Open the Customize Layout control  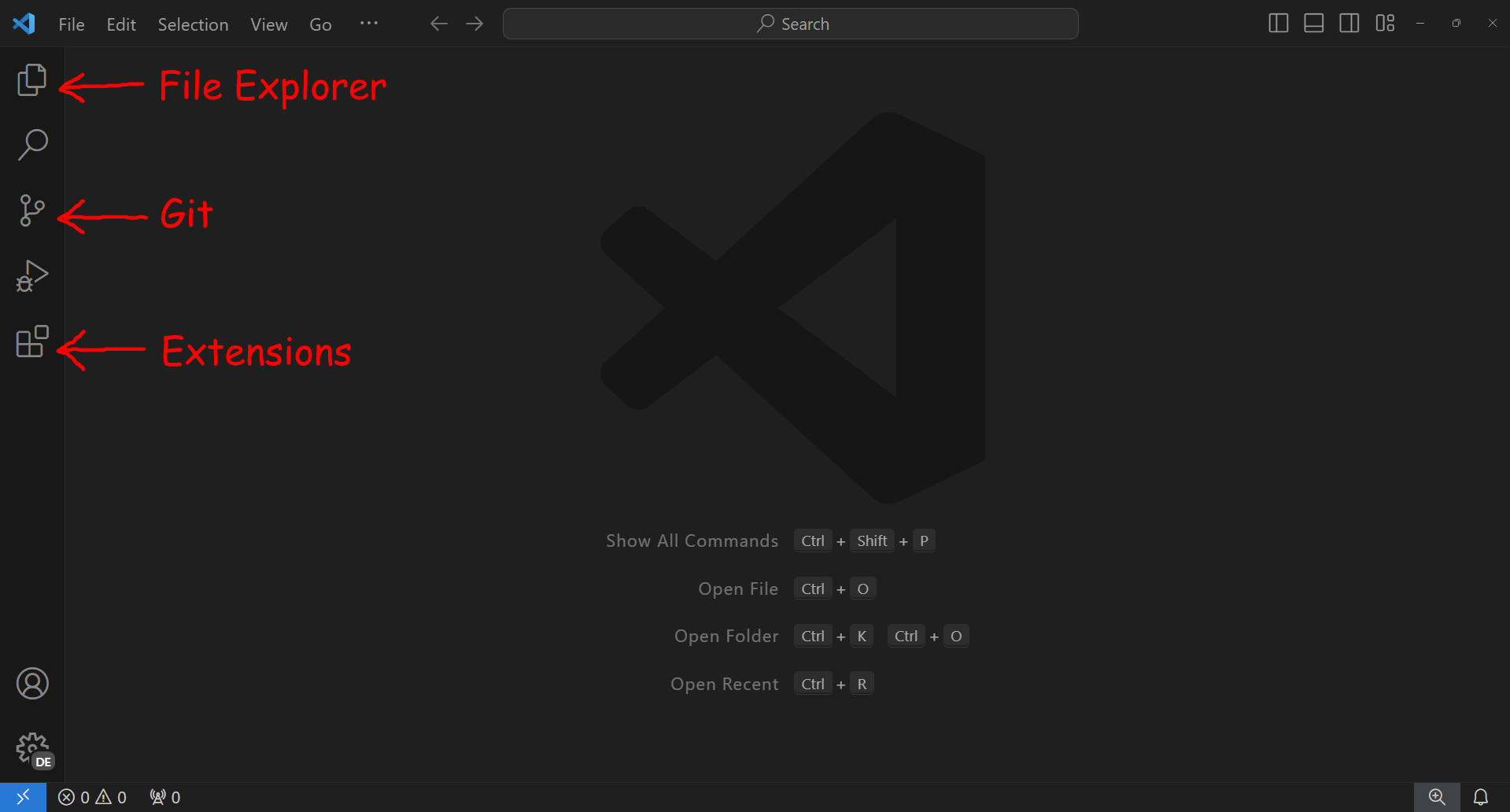coord(1385,23)
